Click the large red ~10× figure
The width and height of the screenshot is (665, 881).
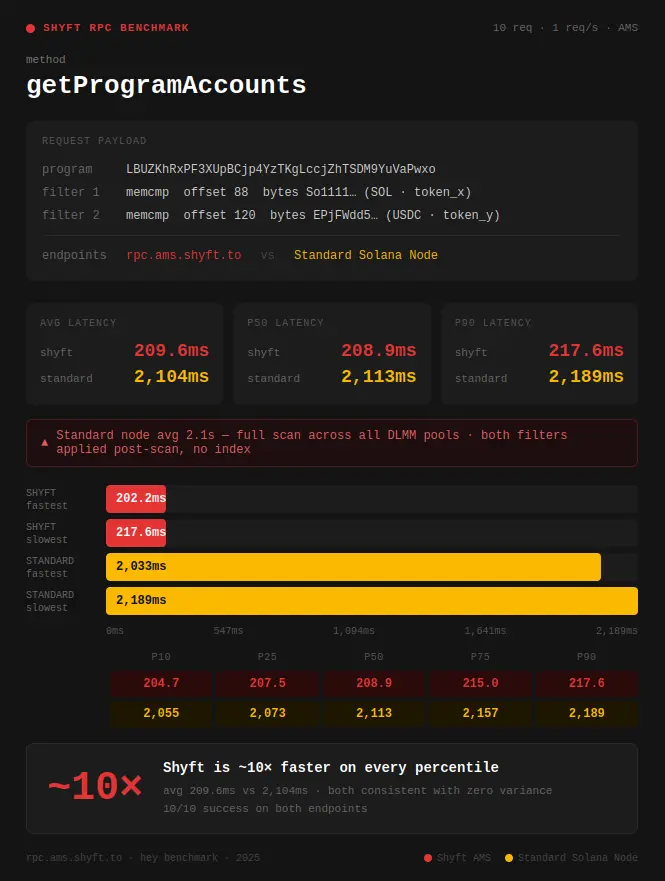coord(95,787)
